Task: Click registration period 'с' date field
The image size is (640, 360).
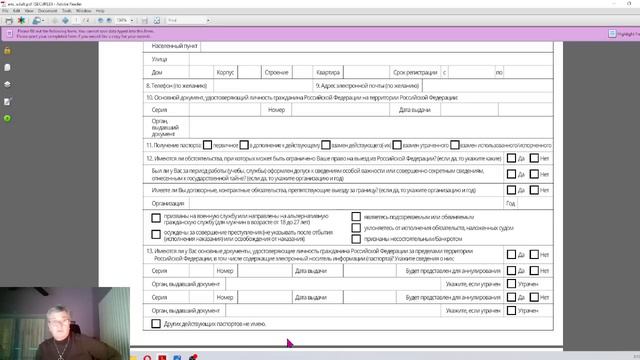Action: (471, 72)
